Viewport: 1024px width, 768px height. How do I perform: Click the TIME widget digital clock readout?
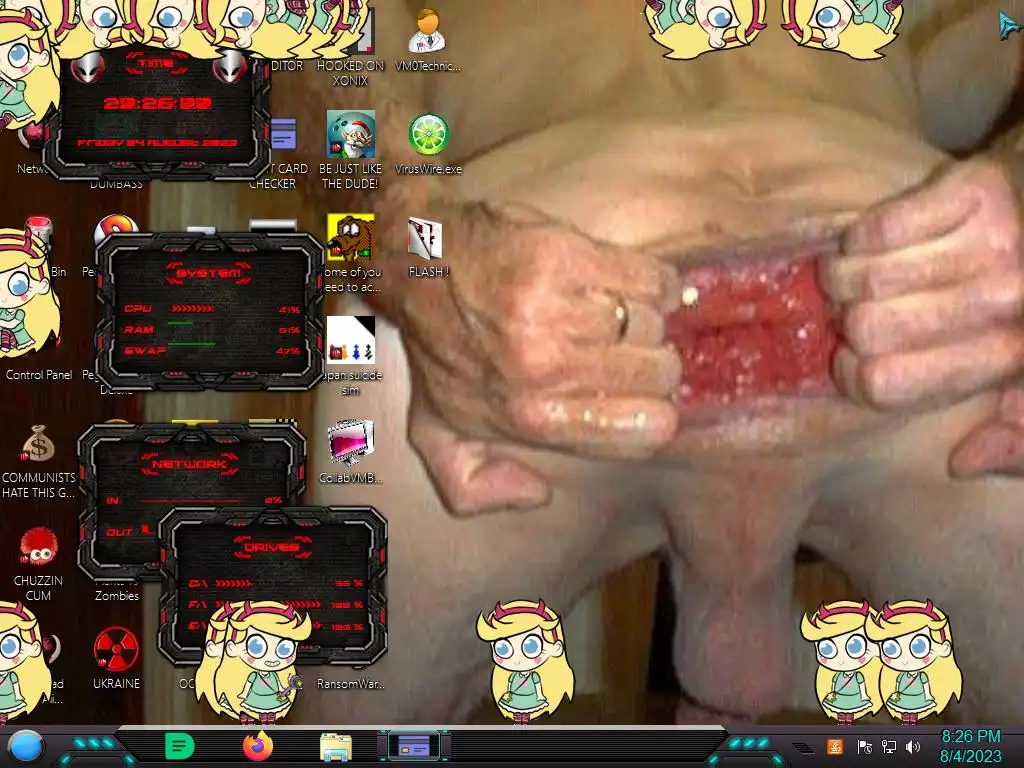(x=157, y=103)
